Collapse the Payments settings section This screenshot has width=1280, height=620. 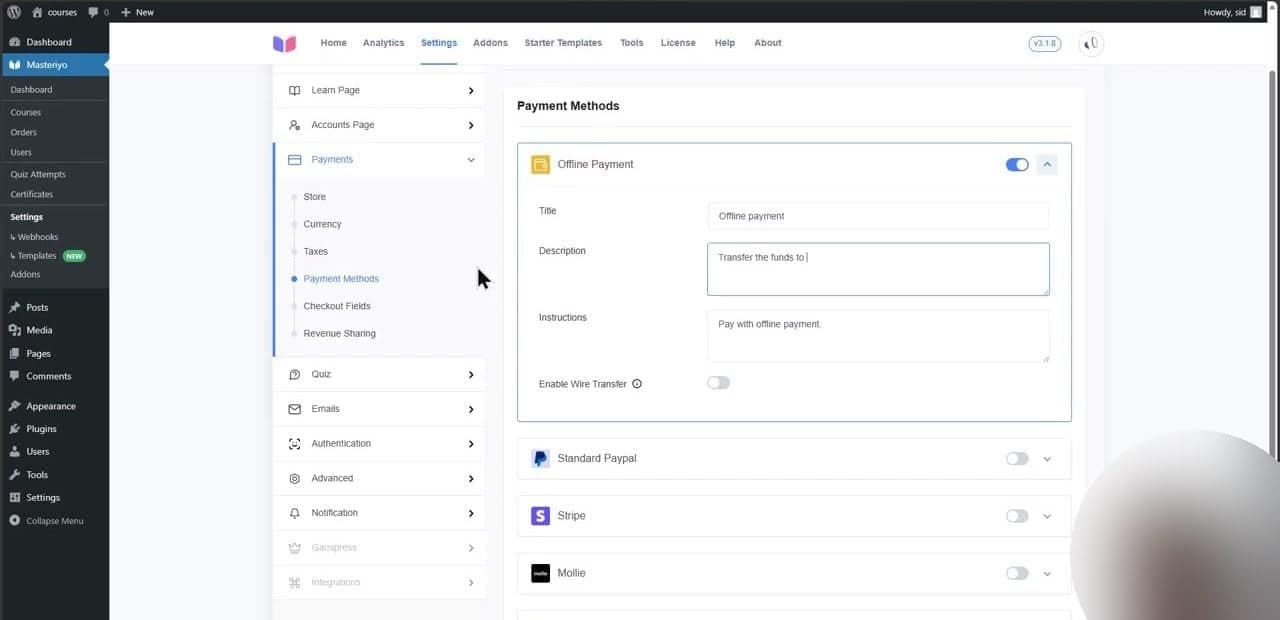379,160
